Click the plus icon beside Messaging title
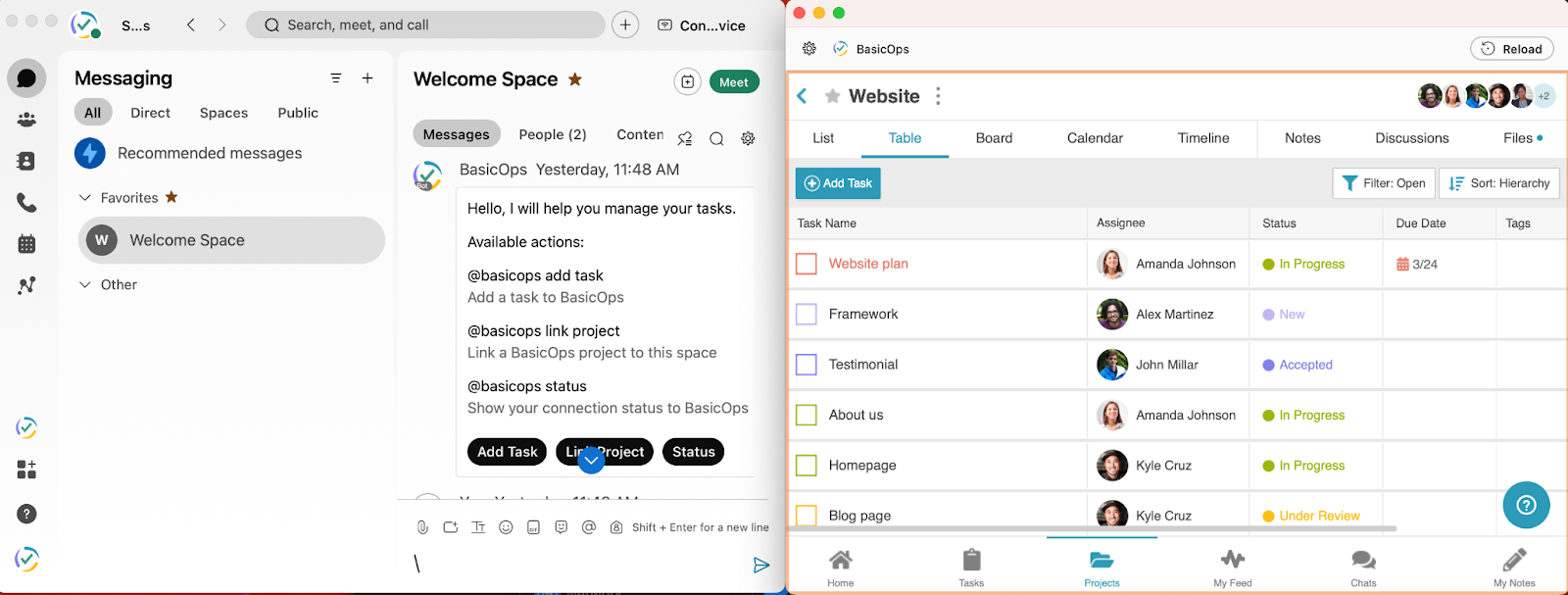Screen dimensions: 1568x595 [367, 78]
